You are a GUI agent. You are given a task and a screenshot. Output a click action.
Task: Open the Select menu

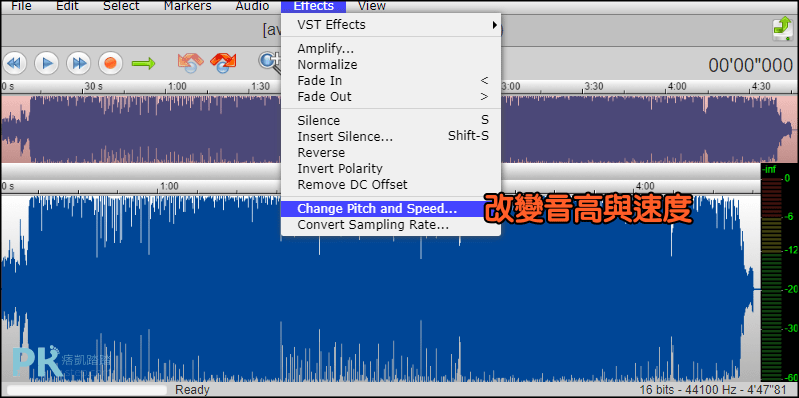pyautogui.click(x=121, y=6)
